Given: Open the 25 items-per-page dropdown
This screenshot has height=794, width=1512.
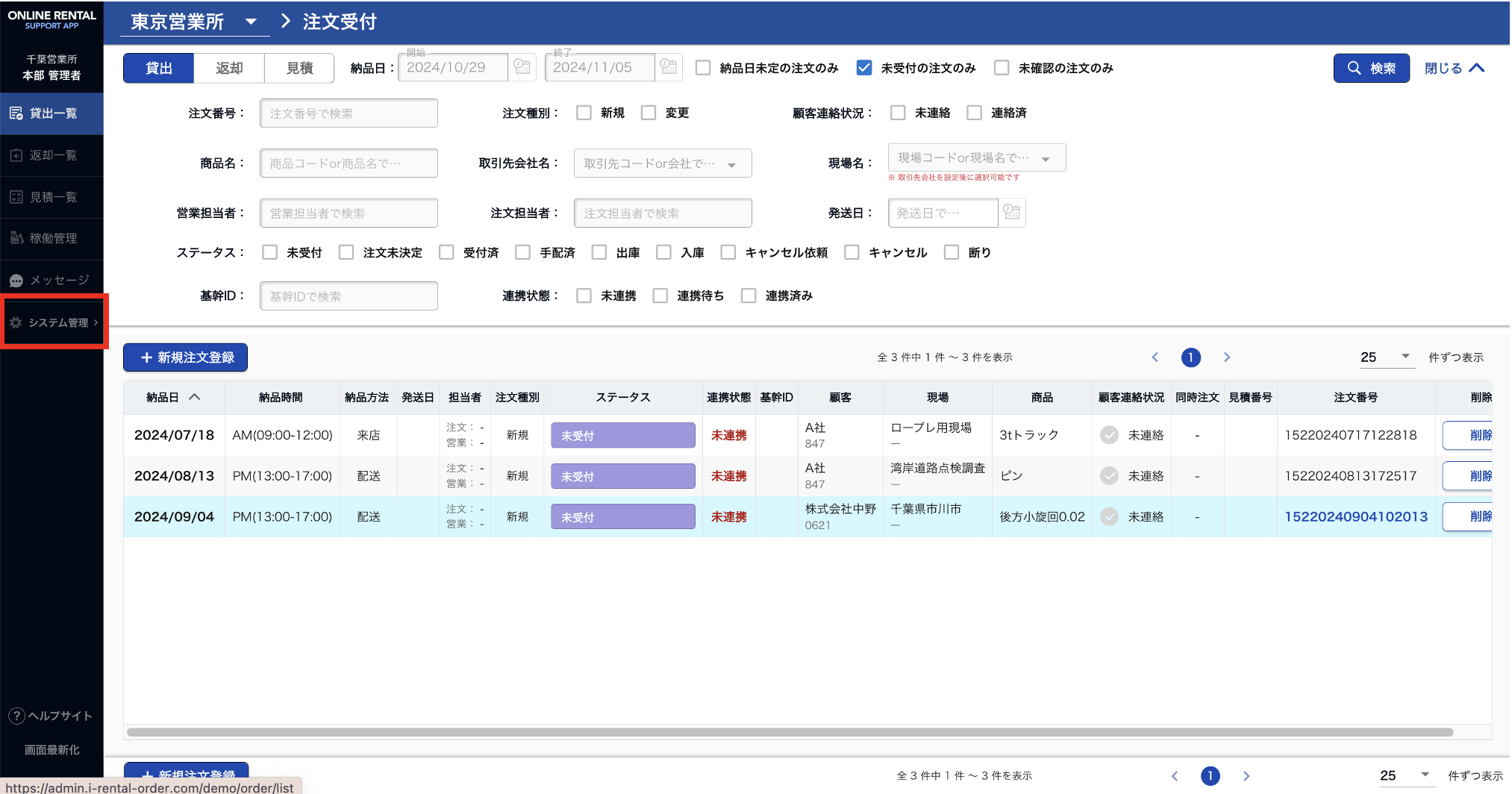Looking at the screenshot, I should coord(1405,357).
